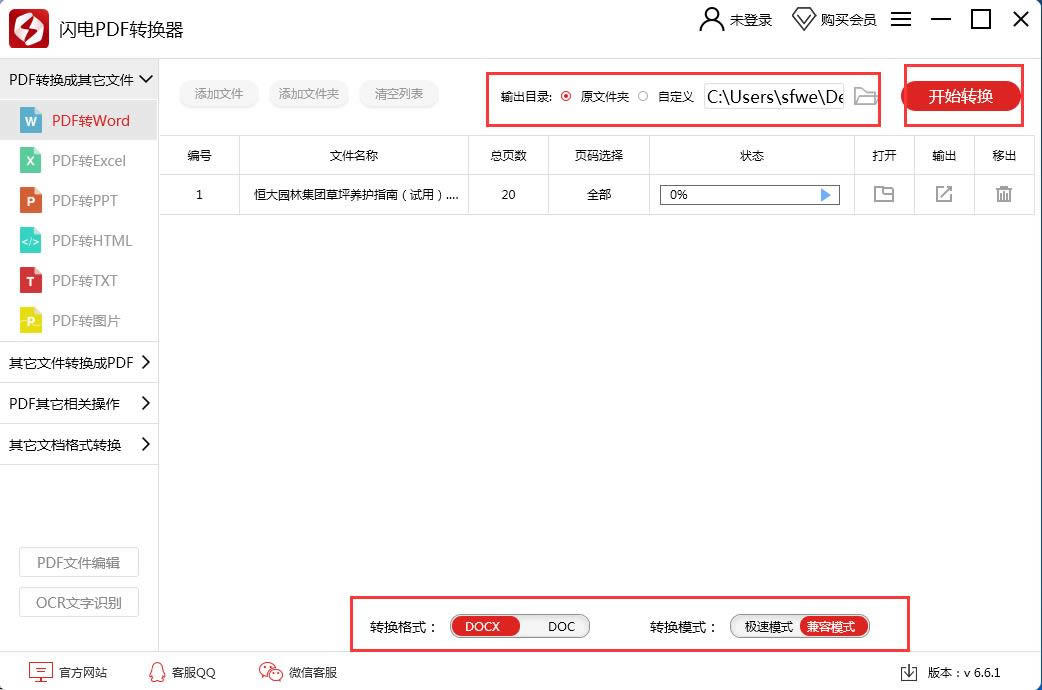Open the hamburger menu icon
The width and height of the screenshot is (1042, 690).
900,19
